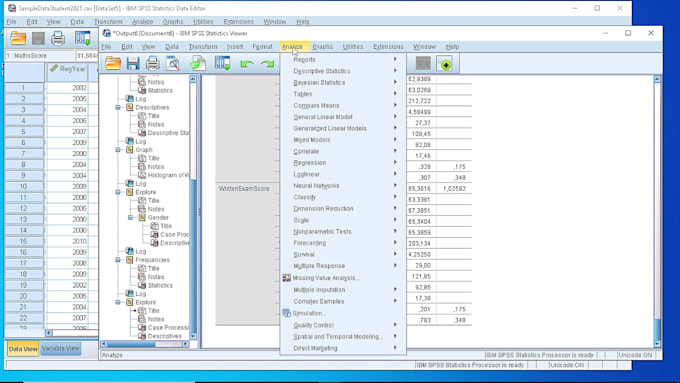Open Format menu in Viewer
This screenshot has height=383, width=680.
[x=262, y=46]
